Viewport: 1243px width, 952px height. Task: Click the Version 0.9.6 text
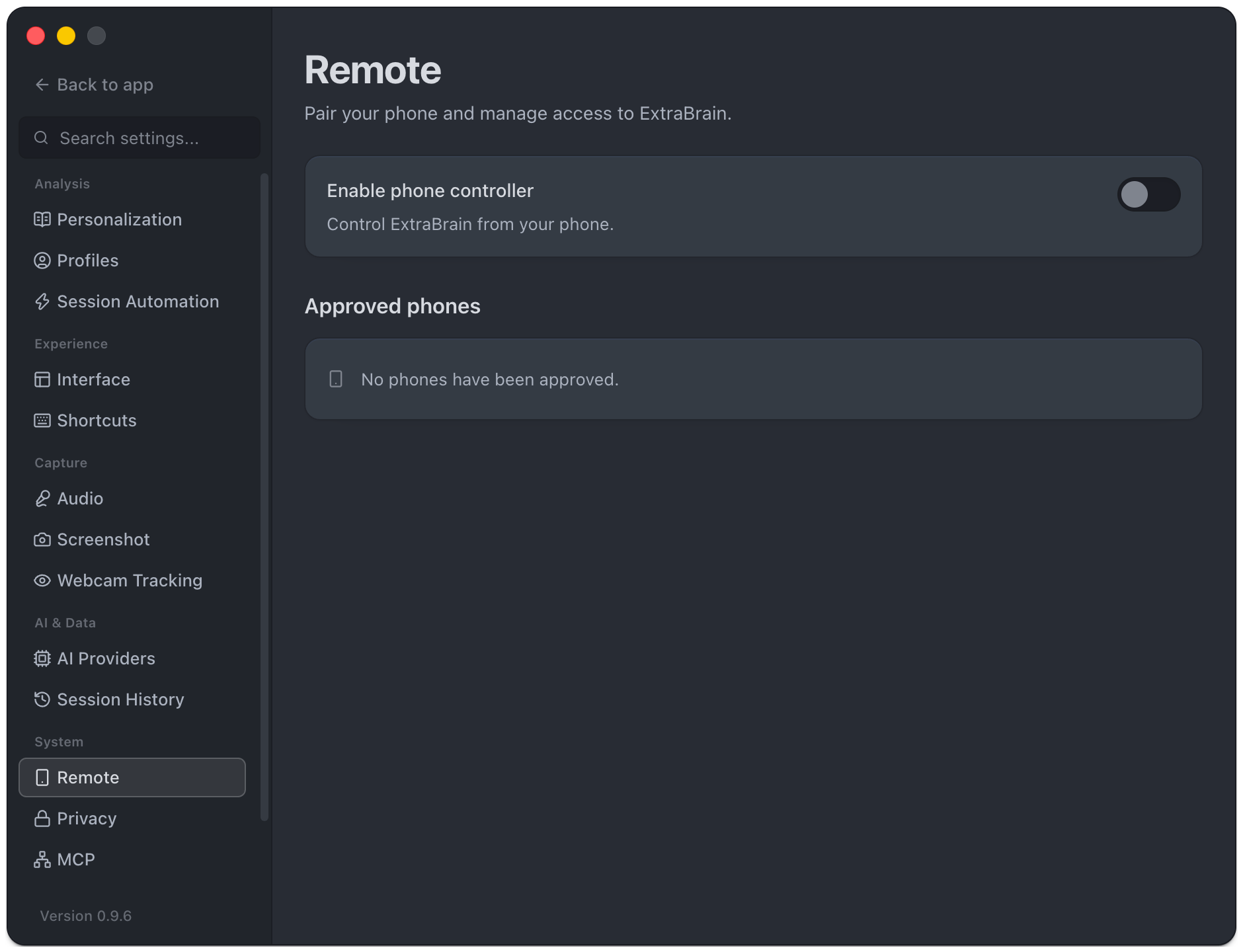[x=86, y=916]
